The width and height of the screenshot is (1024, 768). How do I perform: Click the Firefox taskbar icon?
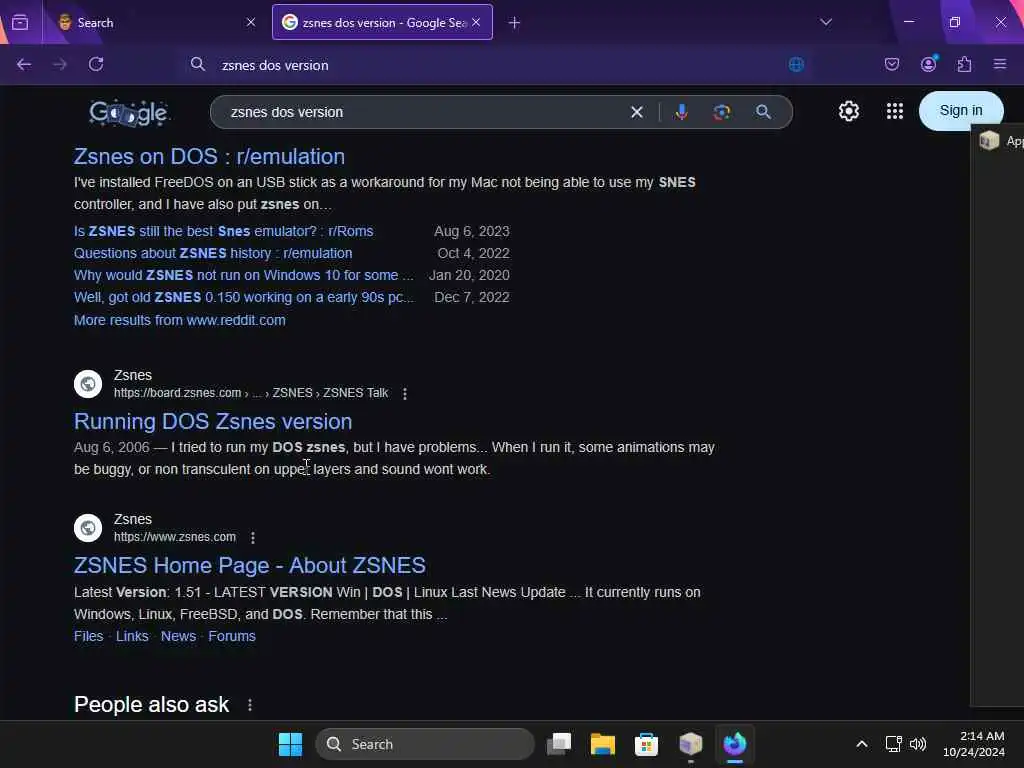tap(735, 744)
